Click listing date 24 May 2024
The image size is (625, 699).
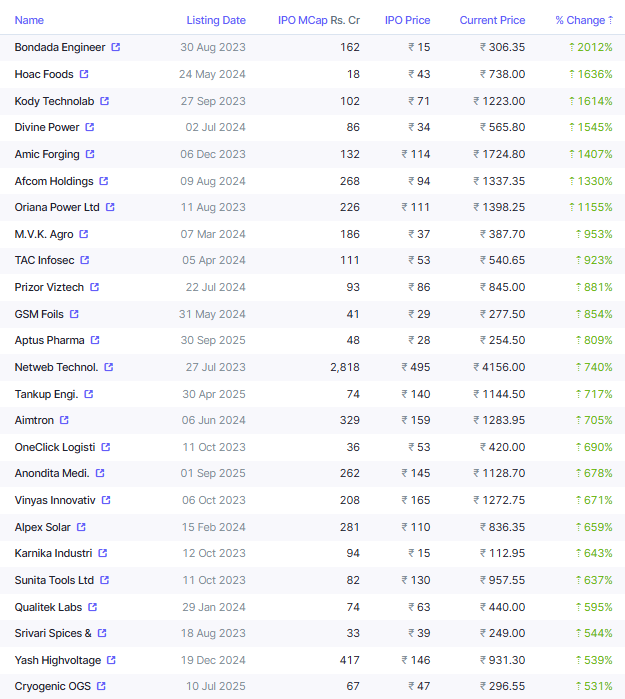tap(212, 74)
